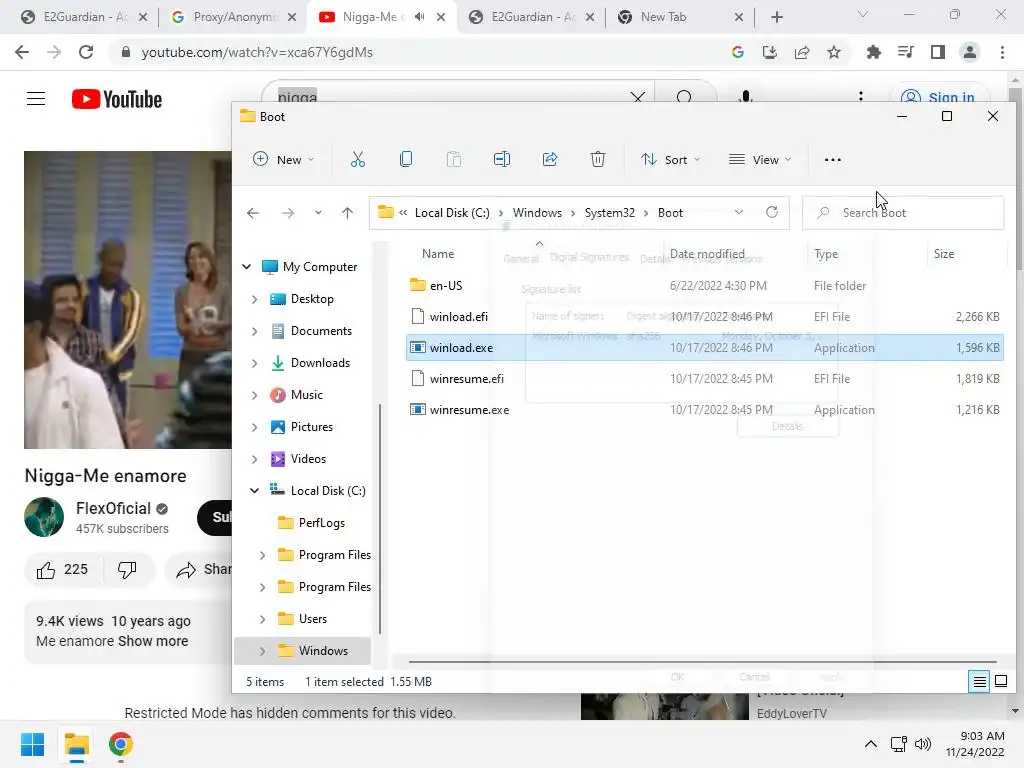Click Show more in video description

click(153, 641)
